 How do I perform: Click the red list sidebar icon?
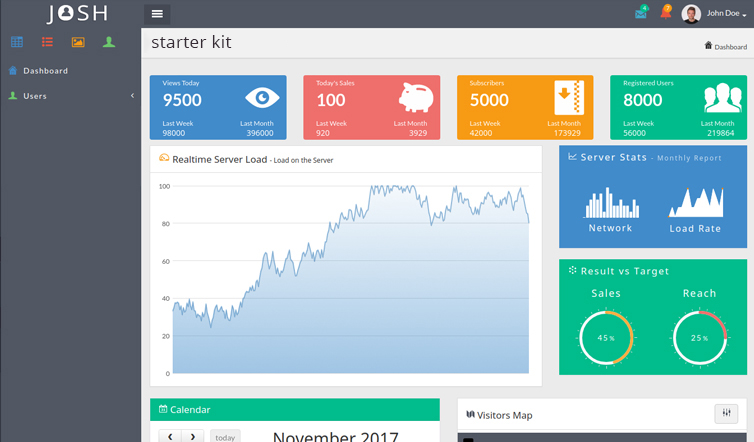[47, 42]
